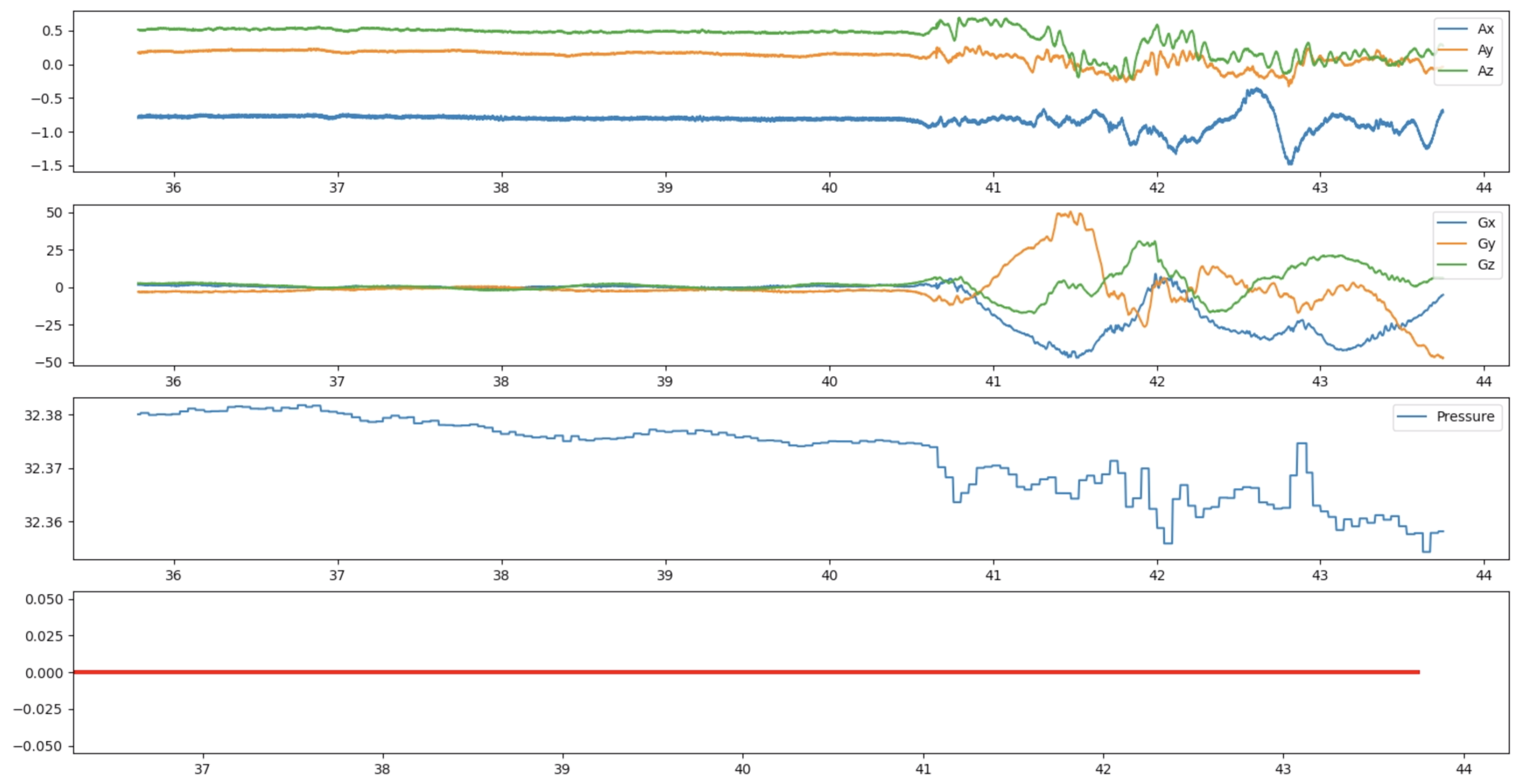Click the 44 x-axis tick on bottom plot
The height and width of the screenshot is (784, 1520).
[1464, 769]
